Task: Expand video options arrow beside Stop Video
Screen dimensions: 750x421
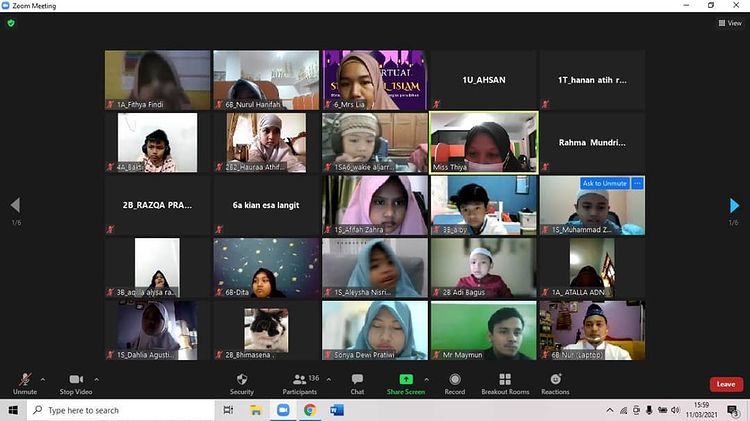Action: coord(97,379)
